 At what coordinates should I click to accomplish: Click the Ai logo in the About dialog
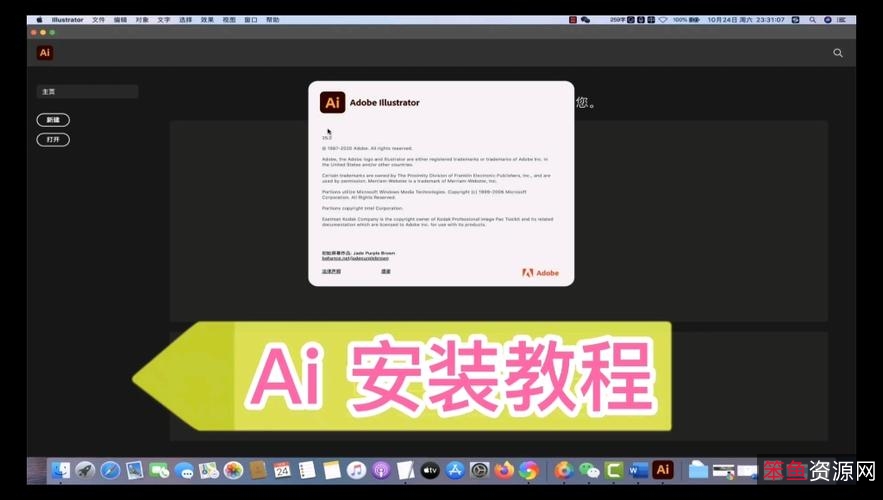[x=332, y=102]
